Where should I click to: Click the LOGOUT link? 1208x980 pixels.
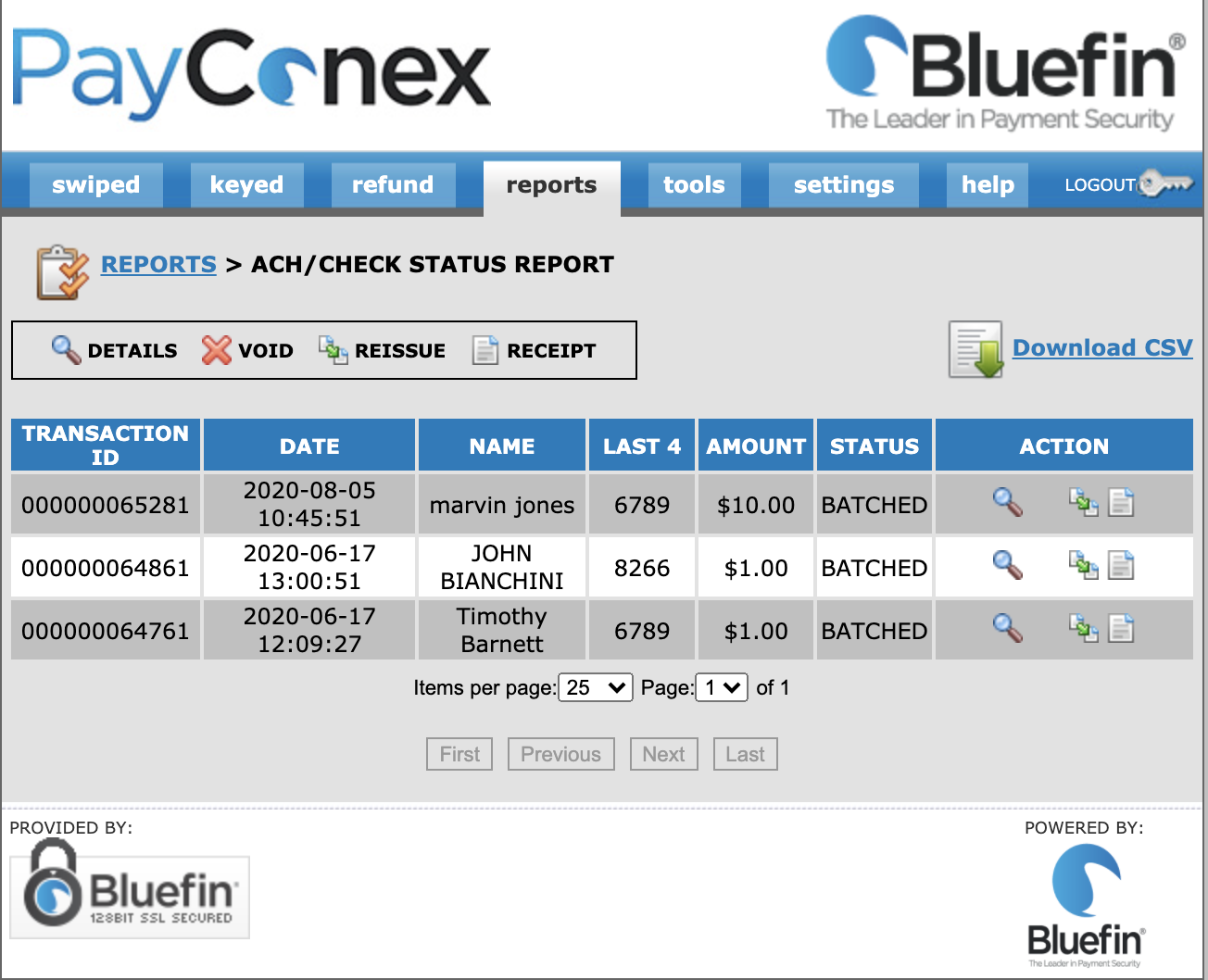click(x=1100, y=185)
